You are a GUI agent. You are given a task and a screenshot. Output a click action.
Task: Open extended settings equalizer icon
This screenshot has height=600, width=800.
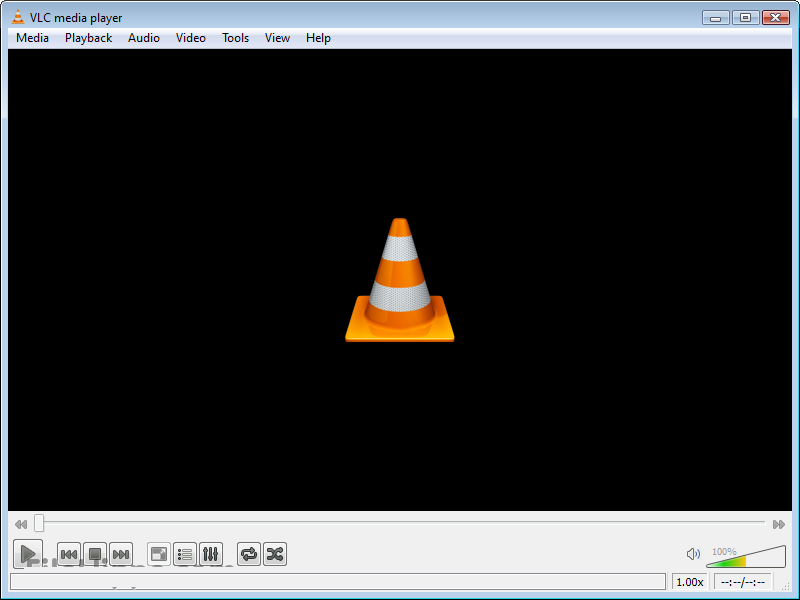click(x=211, y=554)
